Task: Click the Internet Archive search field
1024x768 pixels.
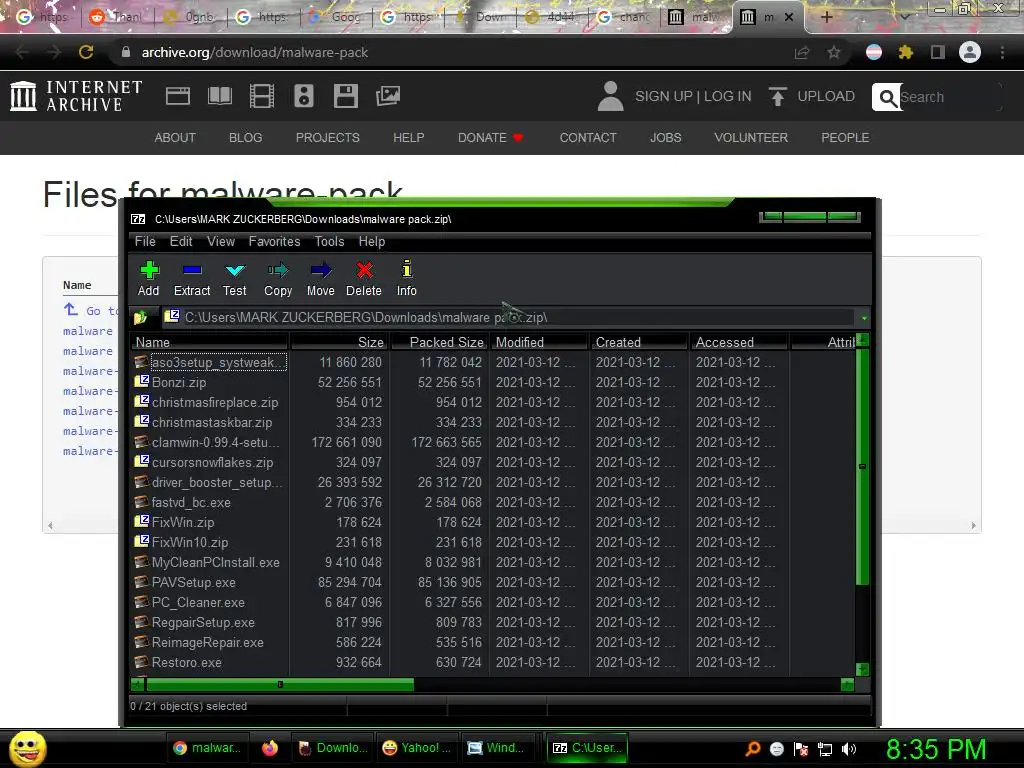Action: [950, 97]
